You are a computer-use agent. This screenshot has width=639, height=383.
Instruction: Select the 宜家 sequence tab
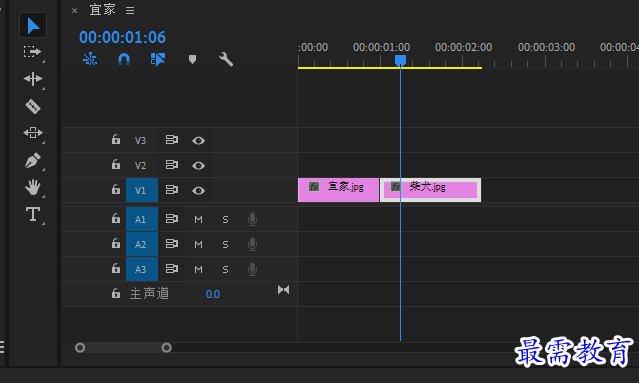[x=102, y=10]
